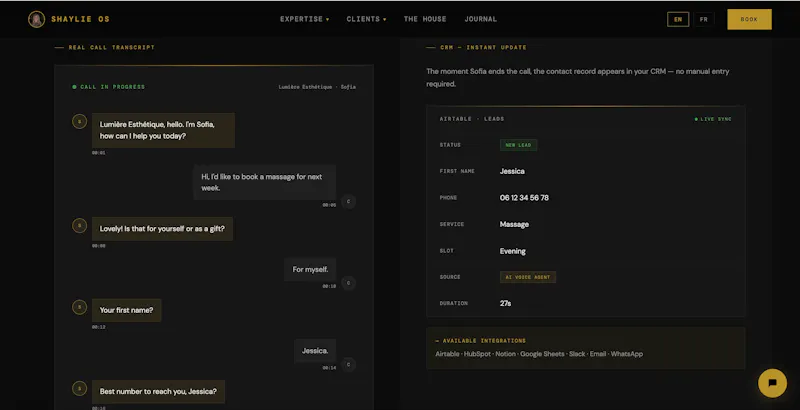This screenshot has height=410, width=800.
Task: Click the first name value "Jessica"
Action: pyautogui.click(x=512, y=171)
